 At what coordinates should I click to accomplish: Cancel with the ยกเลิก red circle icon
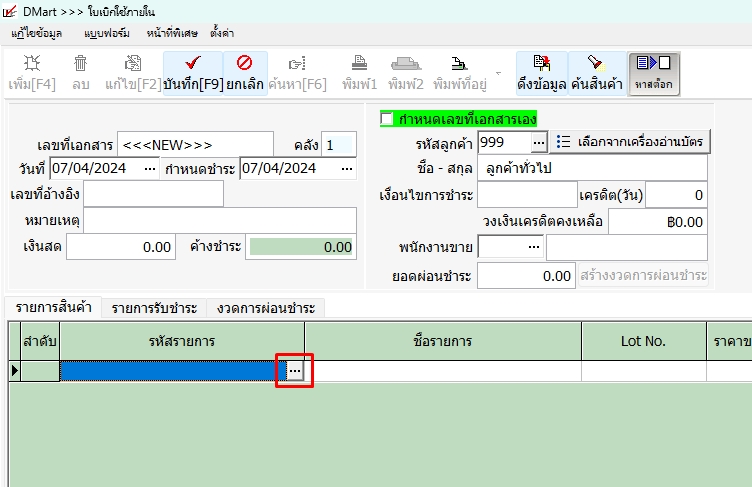245,73
